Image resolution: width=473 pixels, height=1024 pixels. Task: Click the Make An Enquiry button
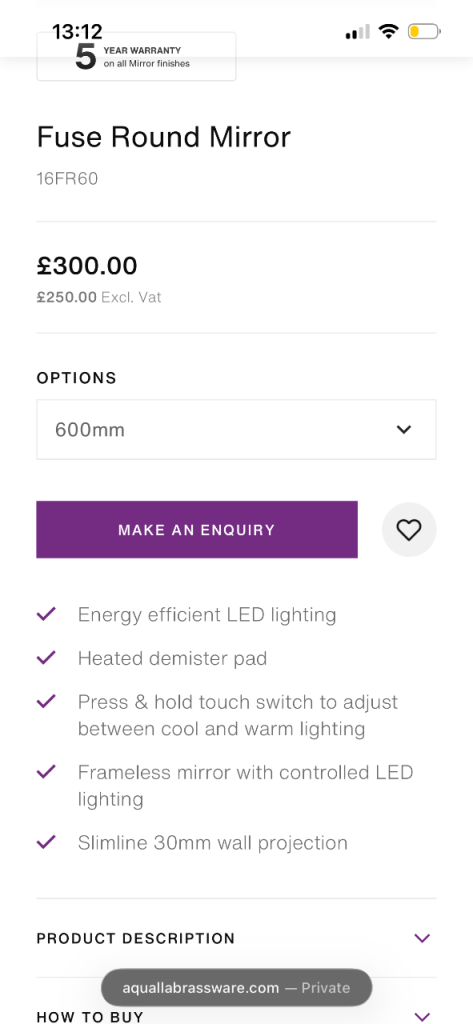click(197, 530)
